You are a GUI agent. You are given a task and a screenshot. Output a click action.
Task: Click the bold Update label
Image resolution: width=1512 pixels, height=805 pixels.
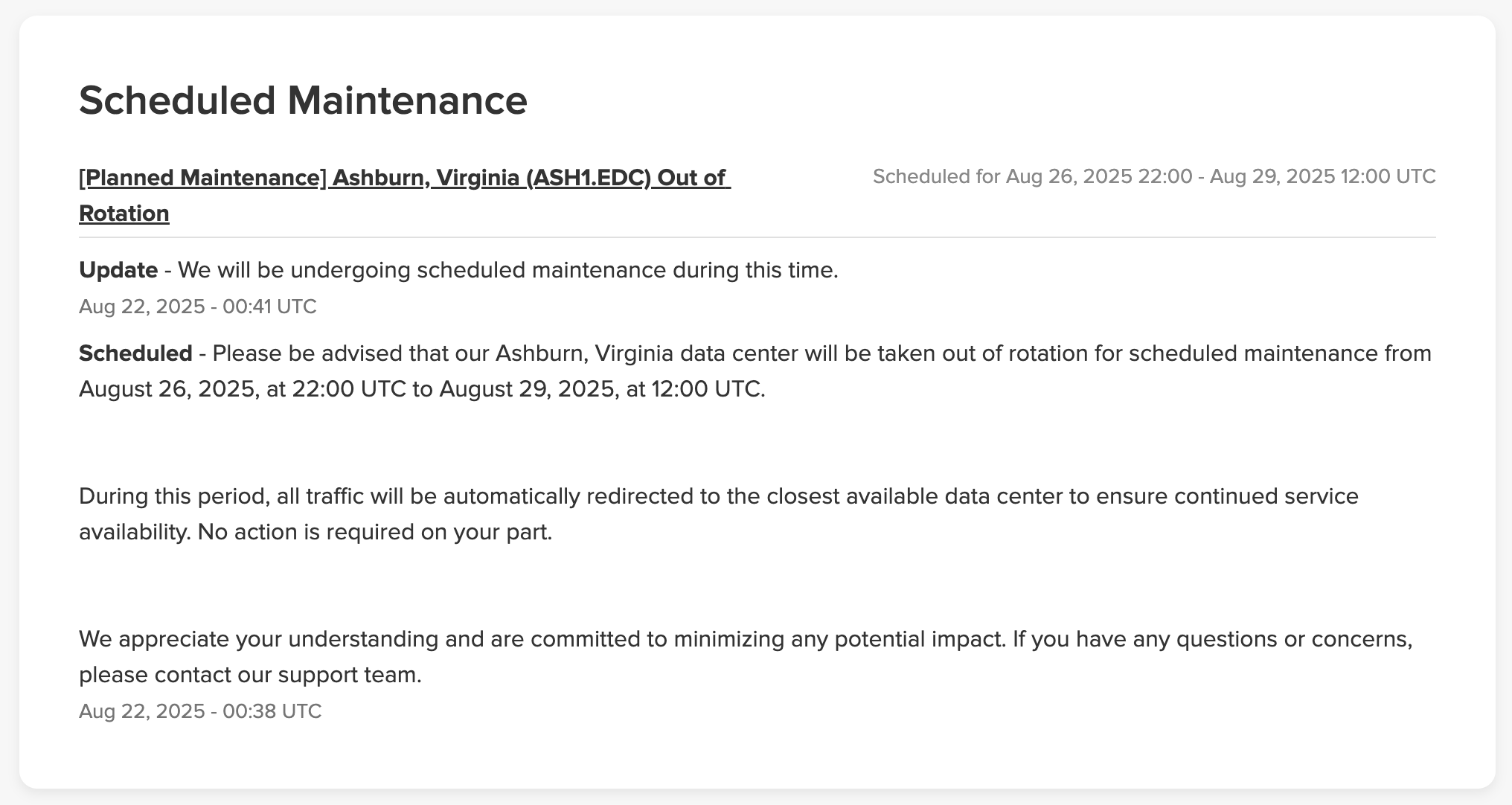pos(118,270)
